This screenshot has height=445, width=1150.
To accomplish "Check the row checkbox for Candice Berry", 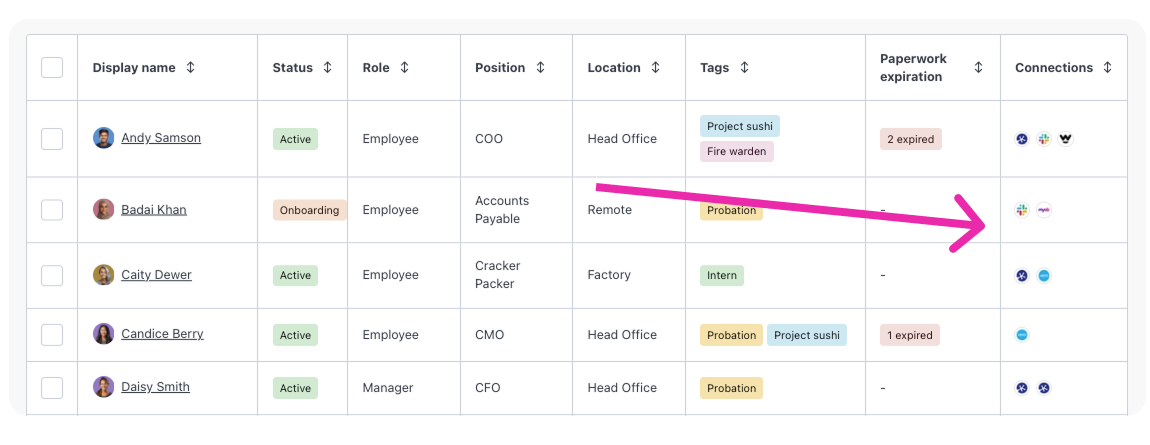I will pyautogui.click(x=52, y=335).
